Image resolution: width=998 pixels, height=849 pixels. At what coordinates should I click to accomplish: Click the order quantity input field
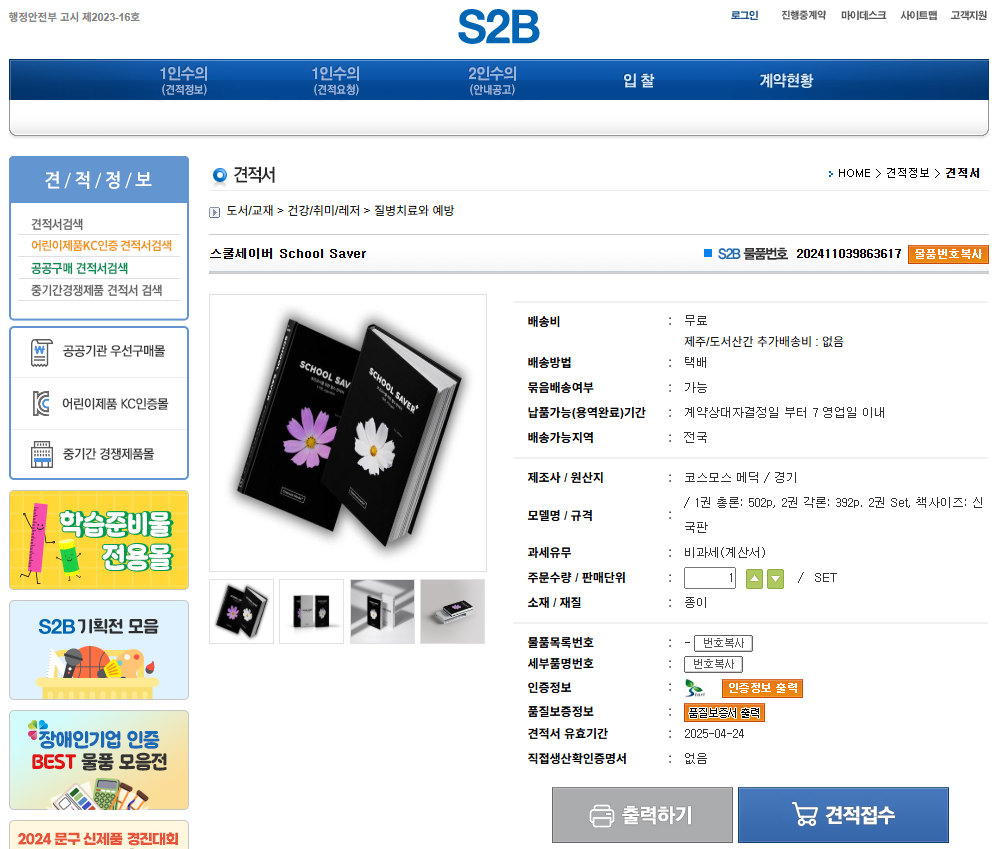(x=710, y=578)
